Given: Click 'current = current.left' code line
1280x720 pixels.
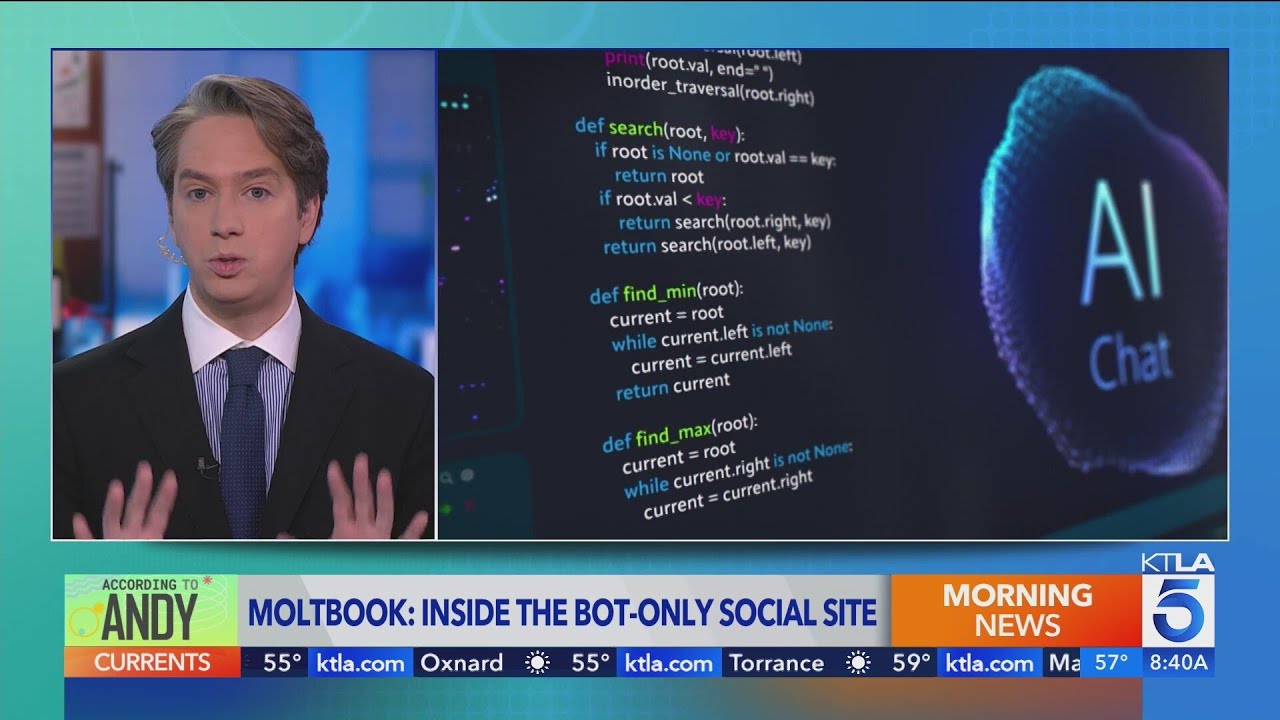Looking at the screenshot, I should coord(711,358).
